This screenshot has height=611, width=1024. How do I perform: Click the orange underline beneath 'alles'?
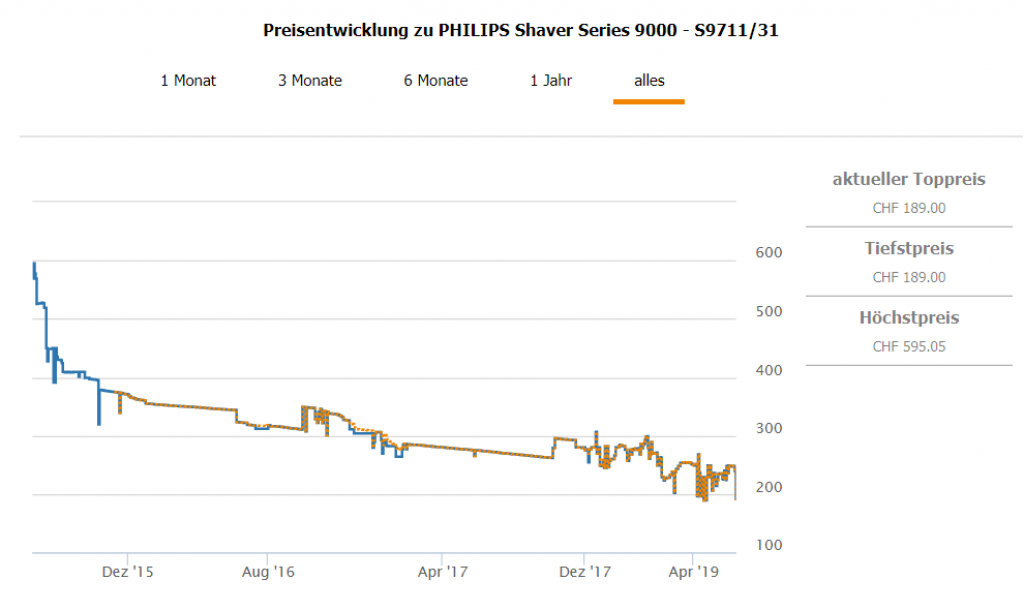click(x=649, y=102)
